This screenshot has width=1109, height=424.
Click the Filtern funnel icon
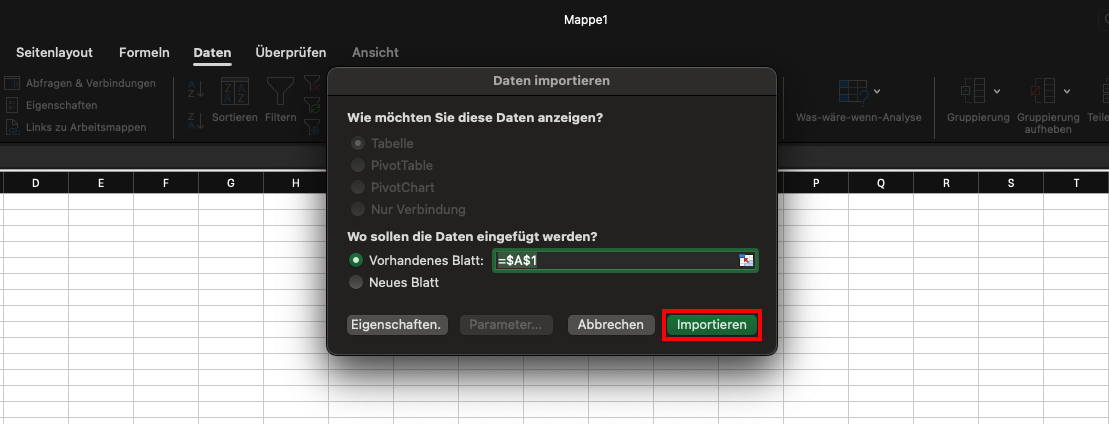click(x=280, y=93)
